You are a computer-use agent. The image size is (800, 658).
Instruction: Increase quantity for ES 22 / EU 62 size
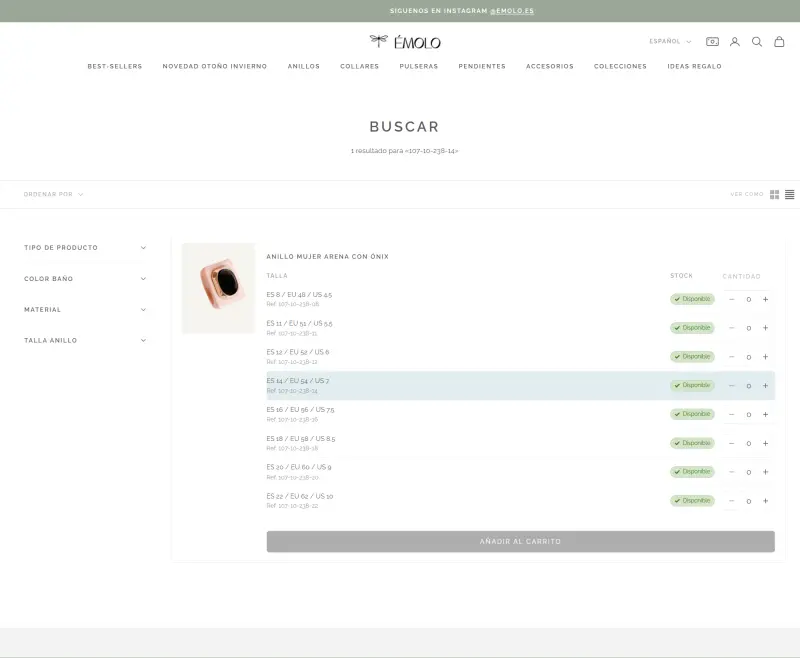(x=765, y=501)
